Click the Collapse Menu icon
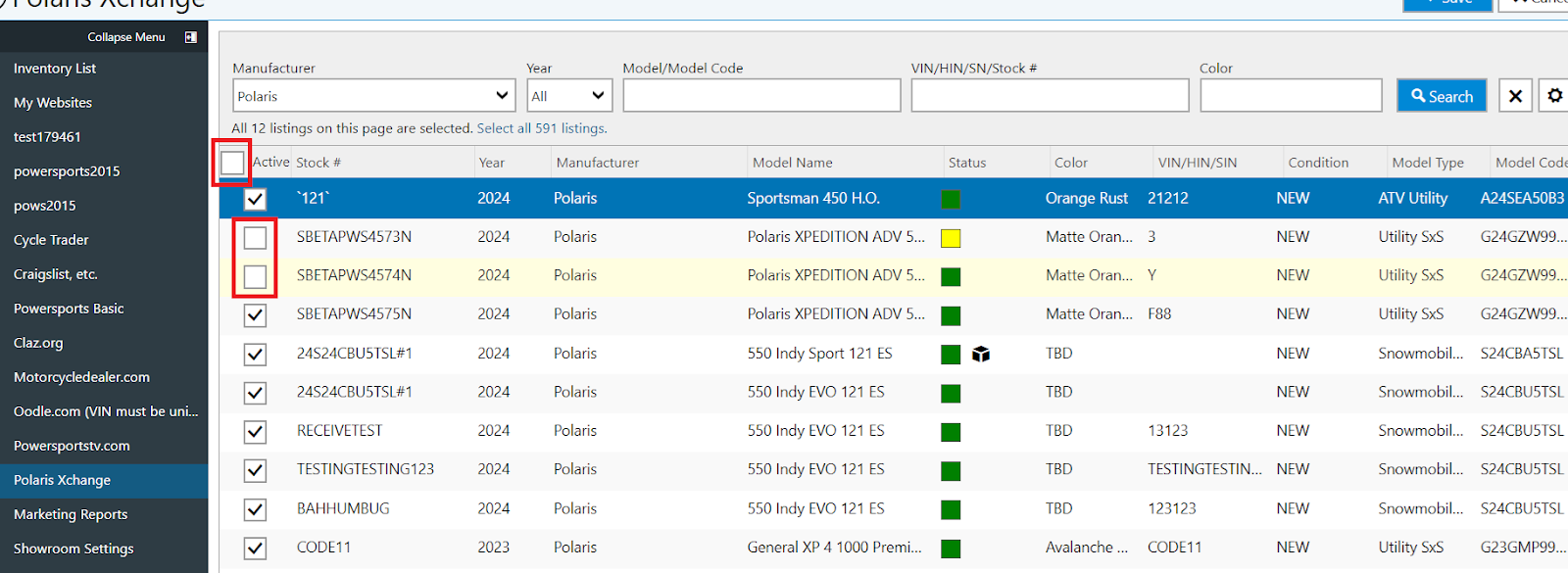Image resolution: width=1568 pixels, height=573 pixels. pos(190,37)
